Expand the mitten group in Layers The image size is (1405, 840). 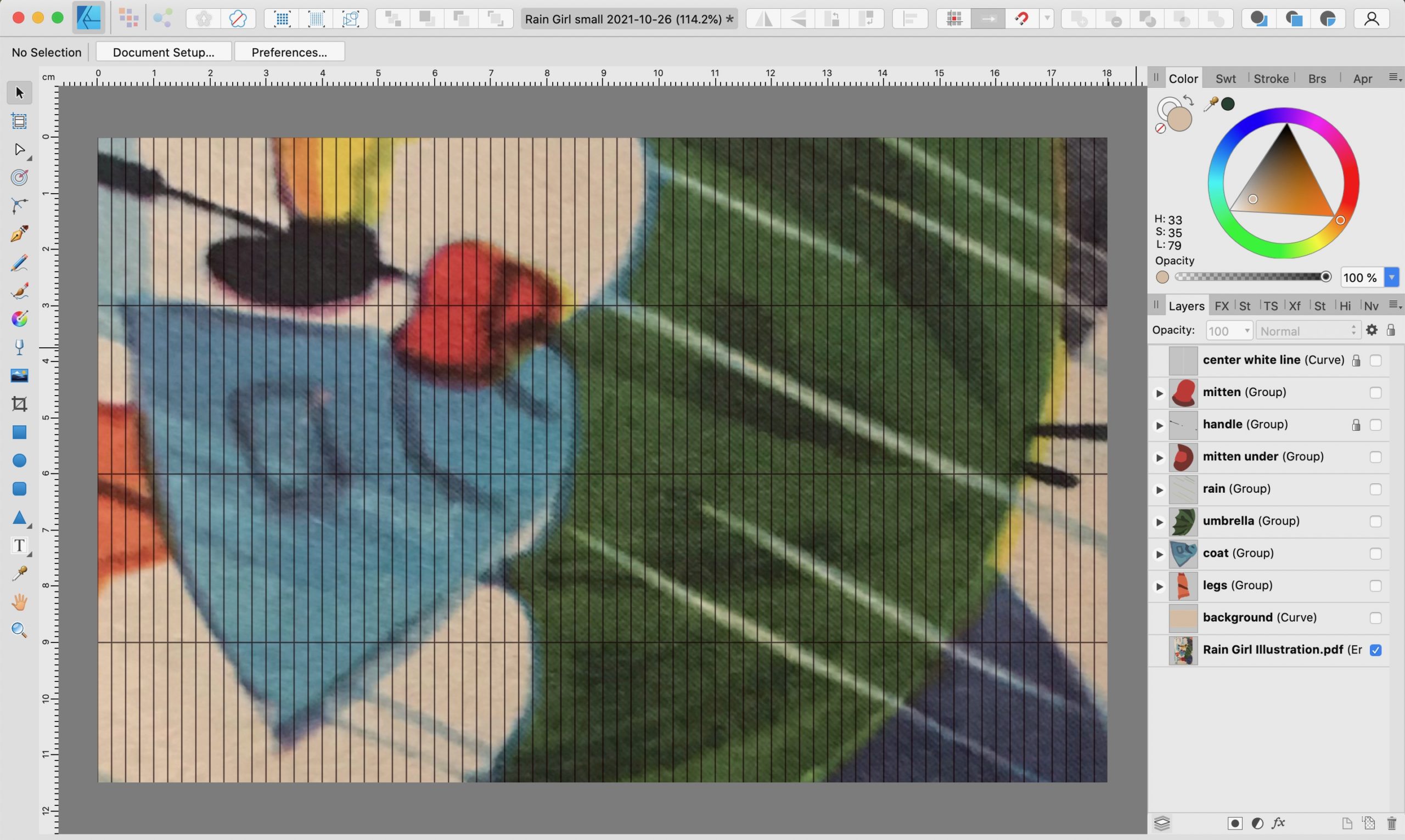click(1158, 392)
